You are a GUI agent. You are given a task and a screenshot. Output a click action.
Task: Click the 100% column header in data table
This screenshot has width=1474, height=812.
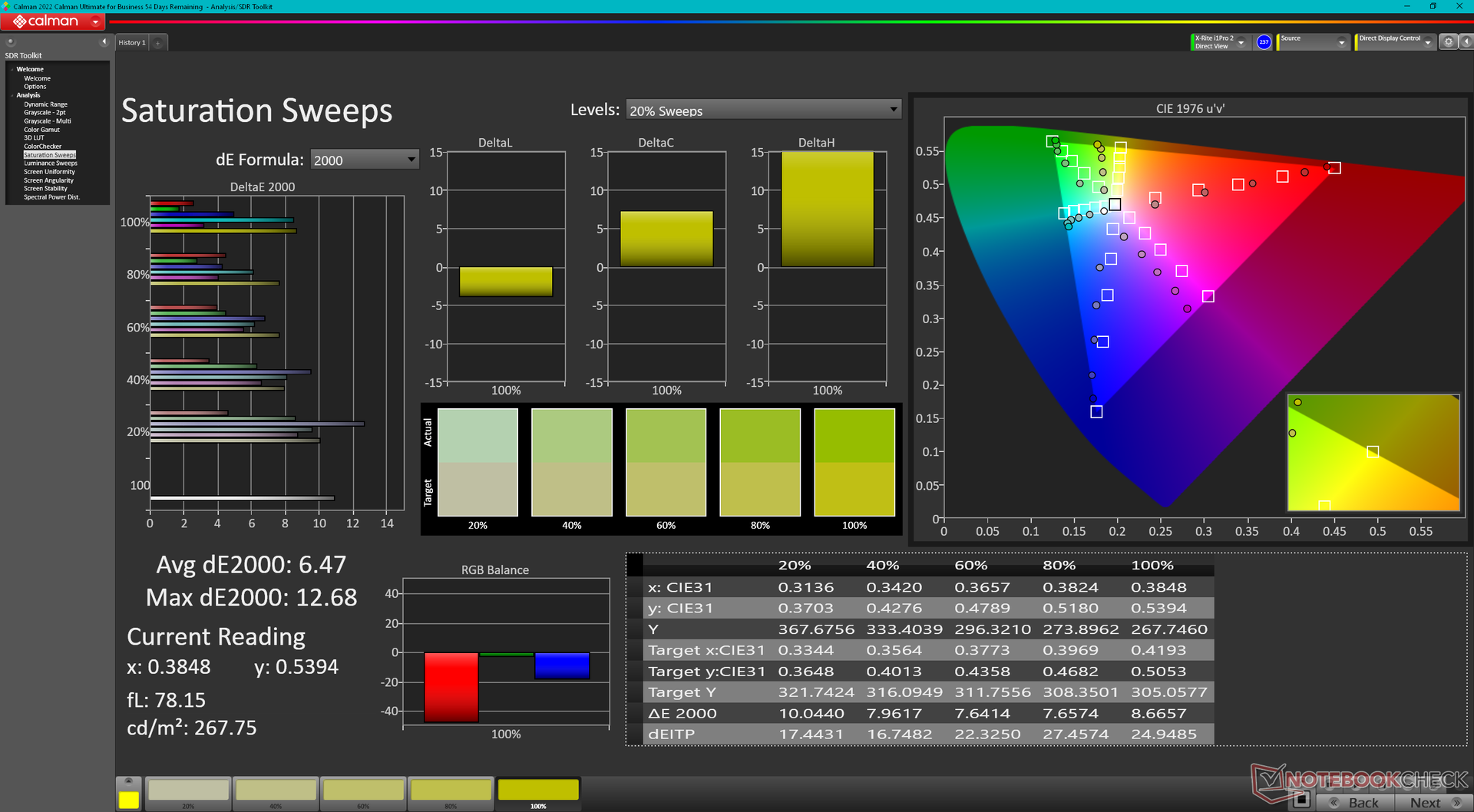(1152, 566)
